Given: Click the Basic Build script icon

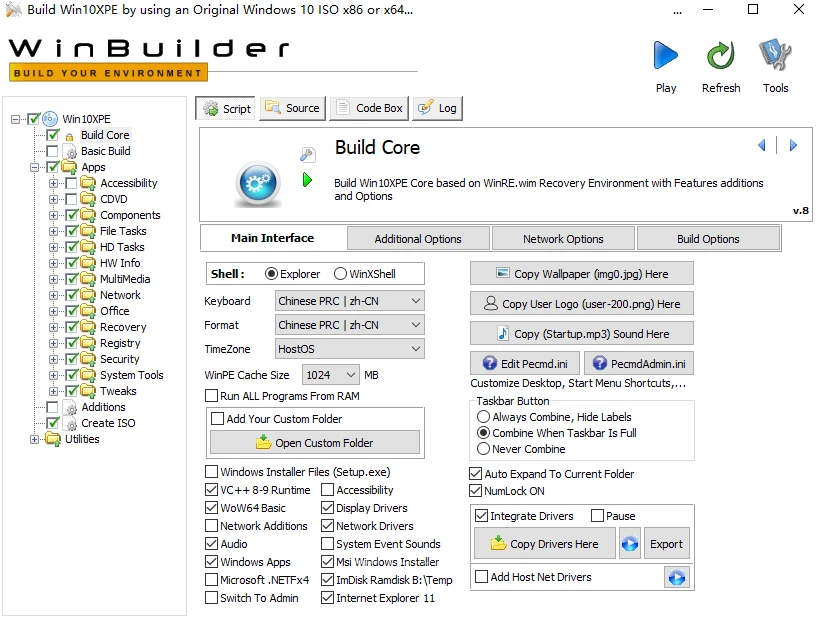Looking at the screenshot, I should (71, 152).
